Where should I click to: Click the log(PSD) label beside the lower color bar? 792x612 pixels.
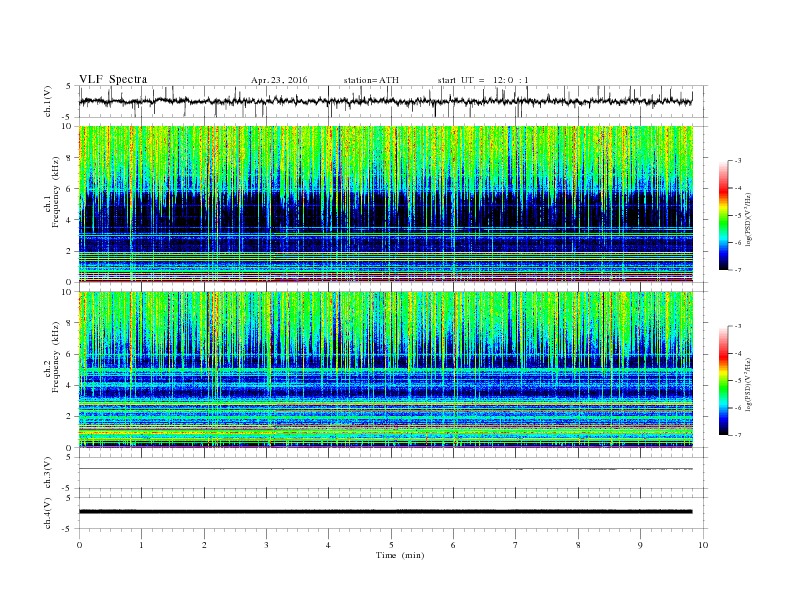tap(749, 384)
